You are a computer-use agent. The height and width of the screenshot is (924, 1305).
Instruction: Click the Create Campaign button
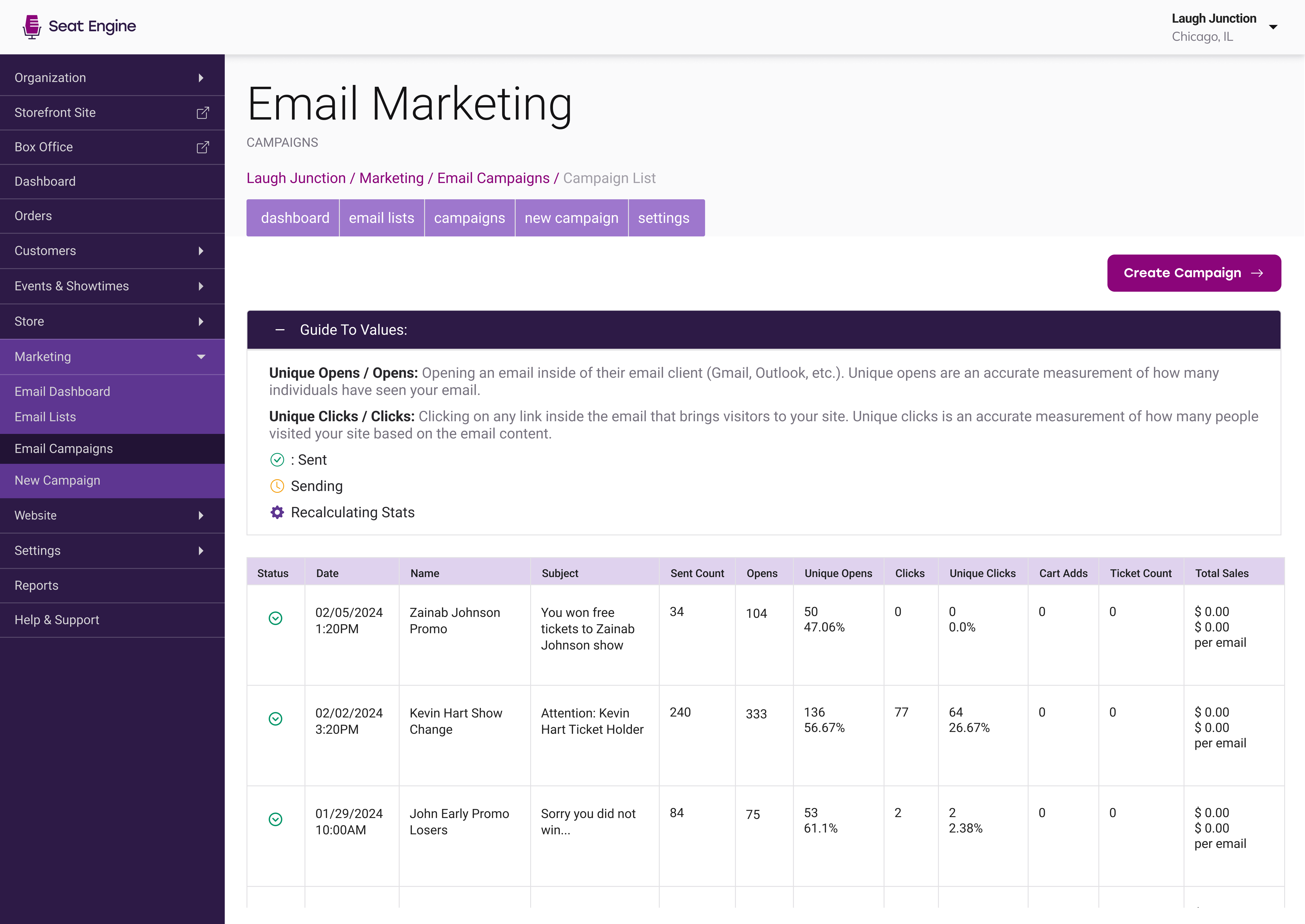1194,272
